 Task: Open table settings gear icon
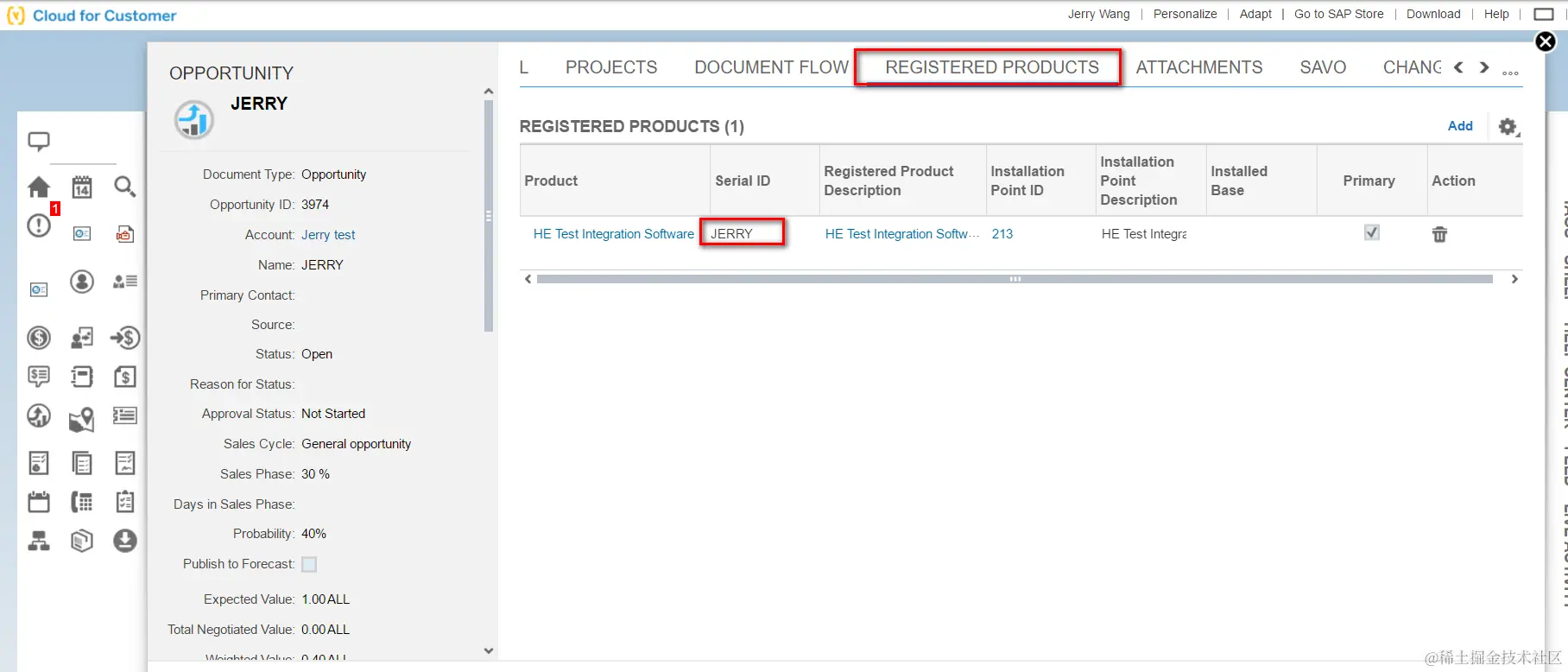1508,127
